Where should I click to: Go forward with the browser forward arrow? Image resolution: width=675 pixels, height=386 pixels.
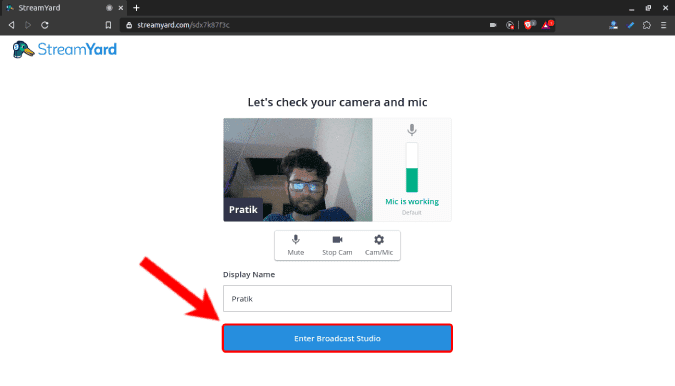point(28,25)
